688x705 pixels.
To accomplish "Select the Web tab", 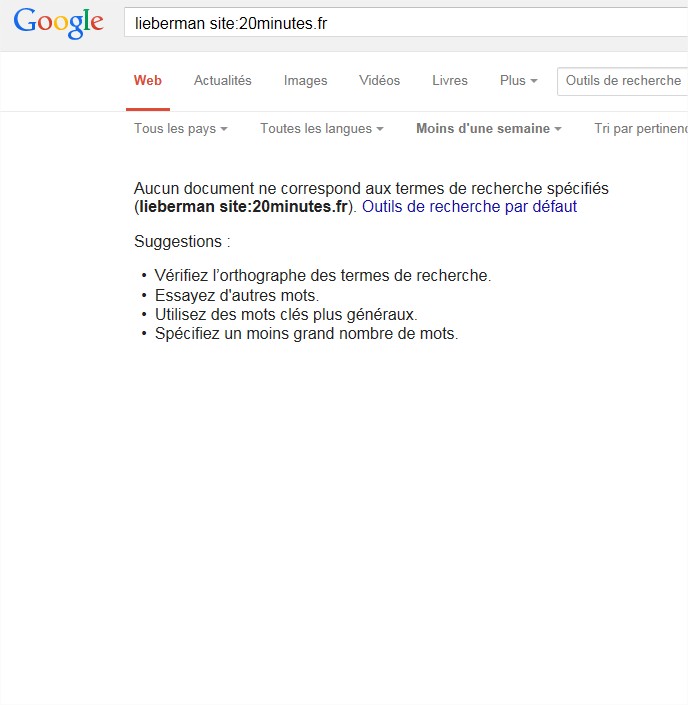I will pyautogui.click(x=147, y=80).
